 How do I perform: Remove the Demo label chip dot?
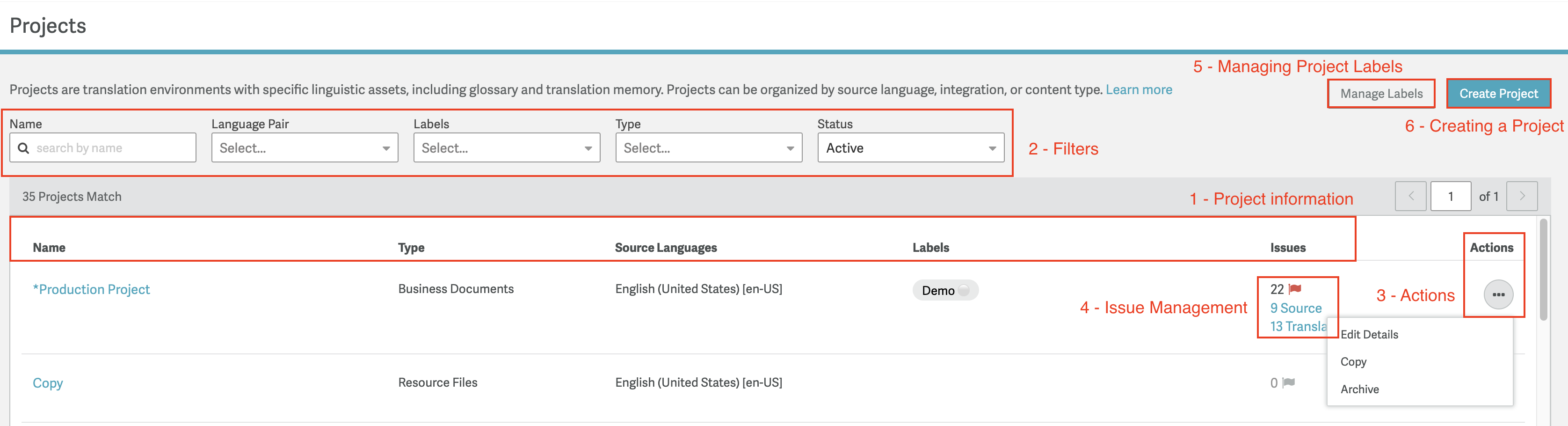[964, 290]
